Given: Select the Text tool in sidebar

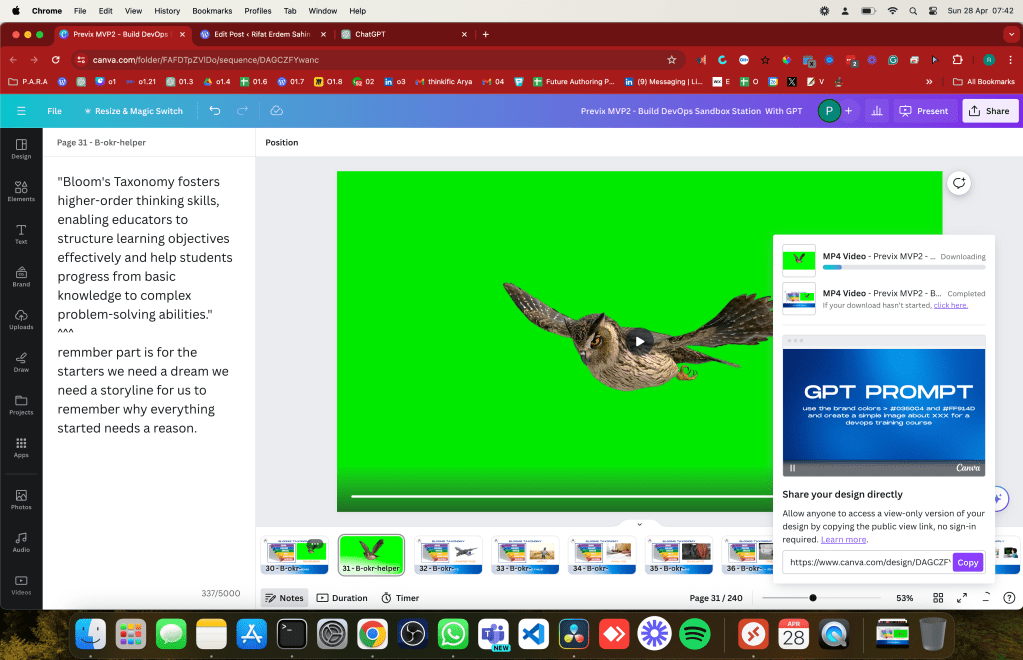Looking at the screenshot, I should (x=21, y=234).
